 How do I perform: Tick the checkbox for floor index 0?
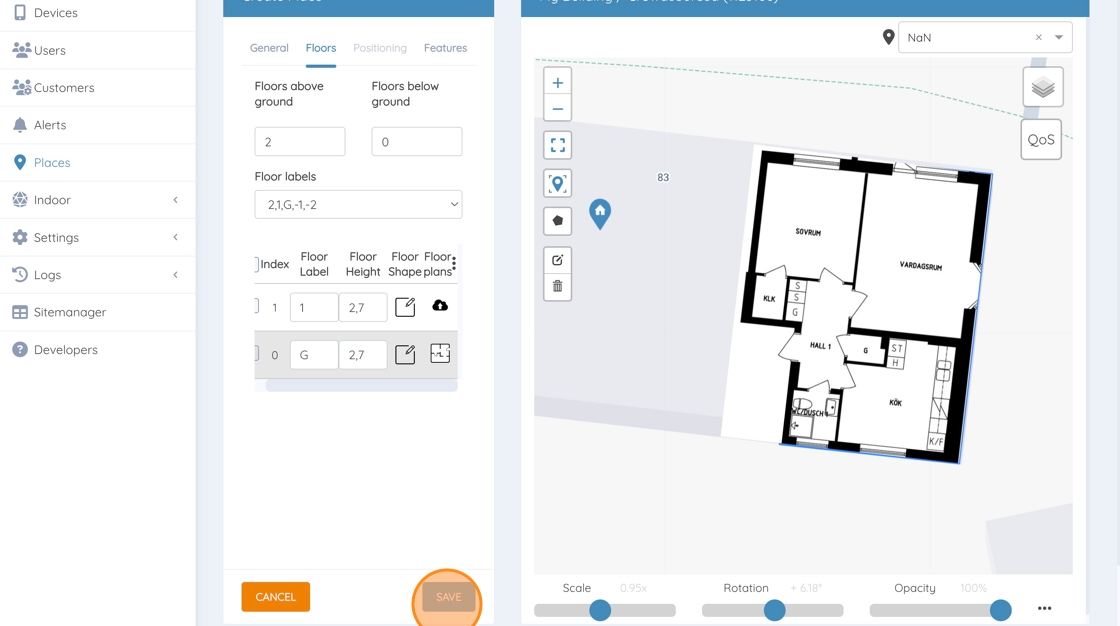256,354
